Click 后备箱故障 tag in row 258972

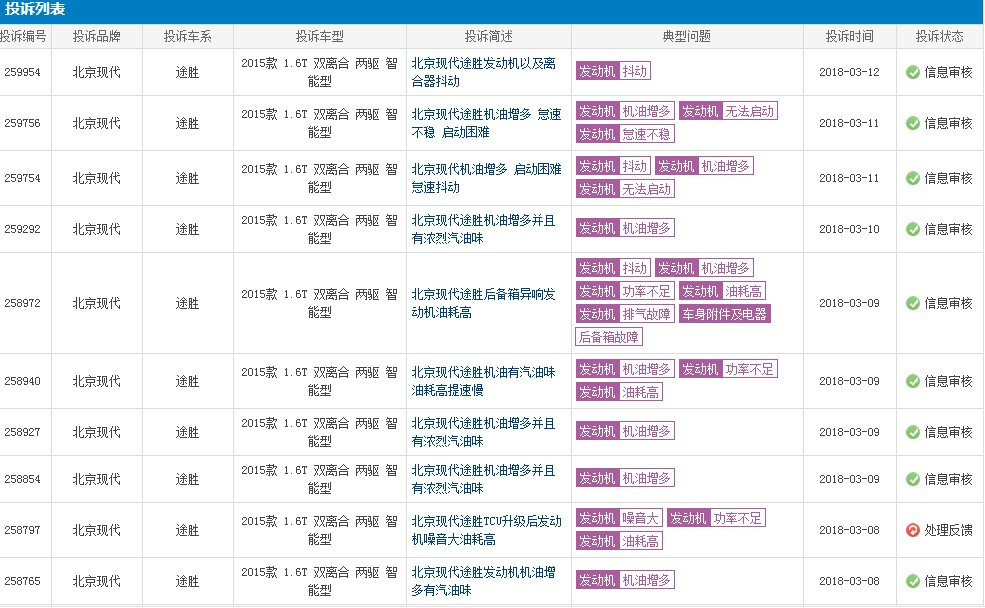click(x=609, y=337)
